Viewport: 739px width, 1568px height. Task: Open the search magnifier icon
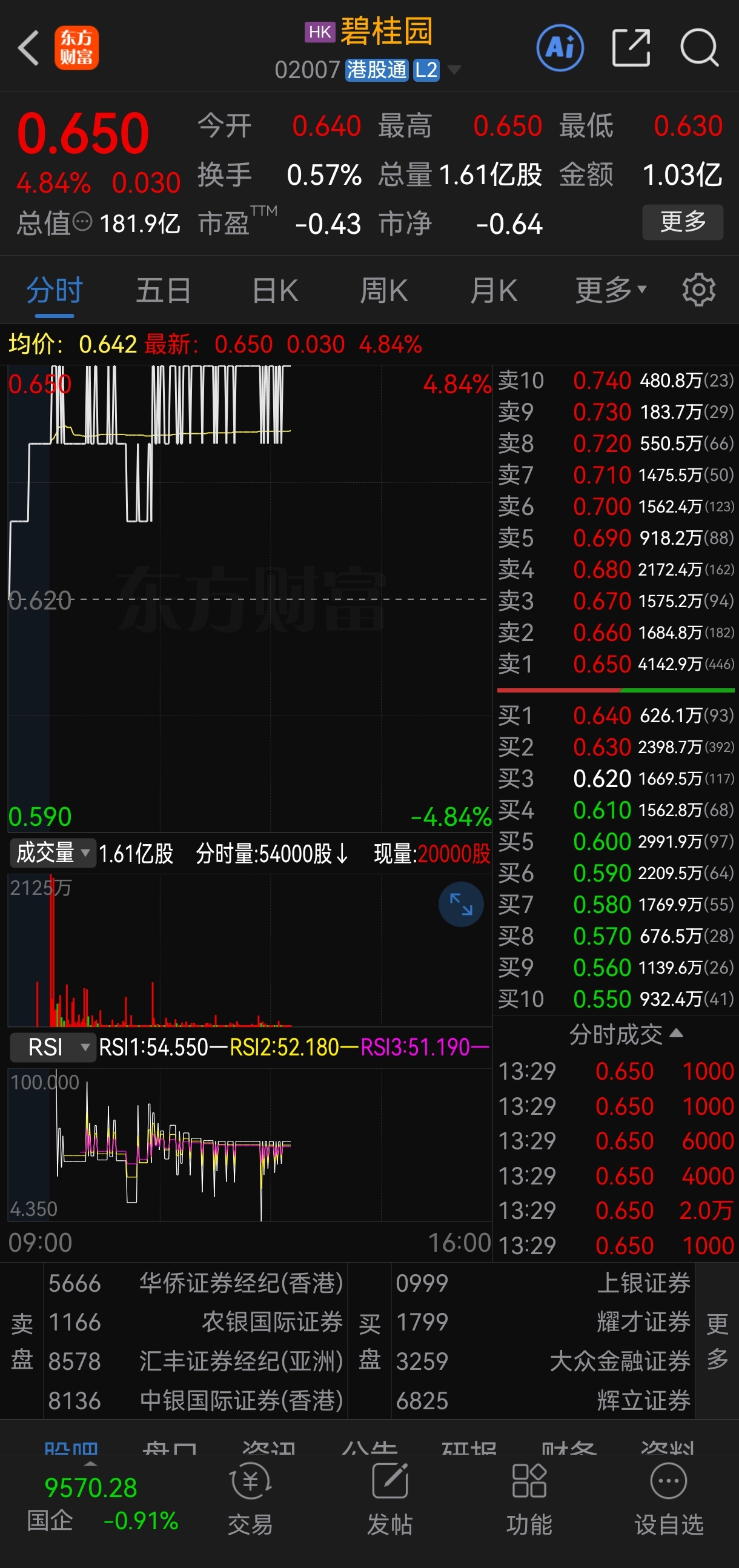coord(700,47)
